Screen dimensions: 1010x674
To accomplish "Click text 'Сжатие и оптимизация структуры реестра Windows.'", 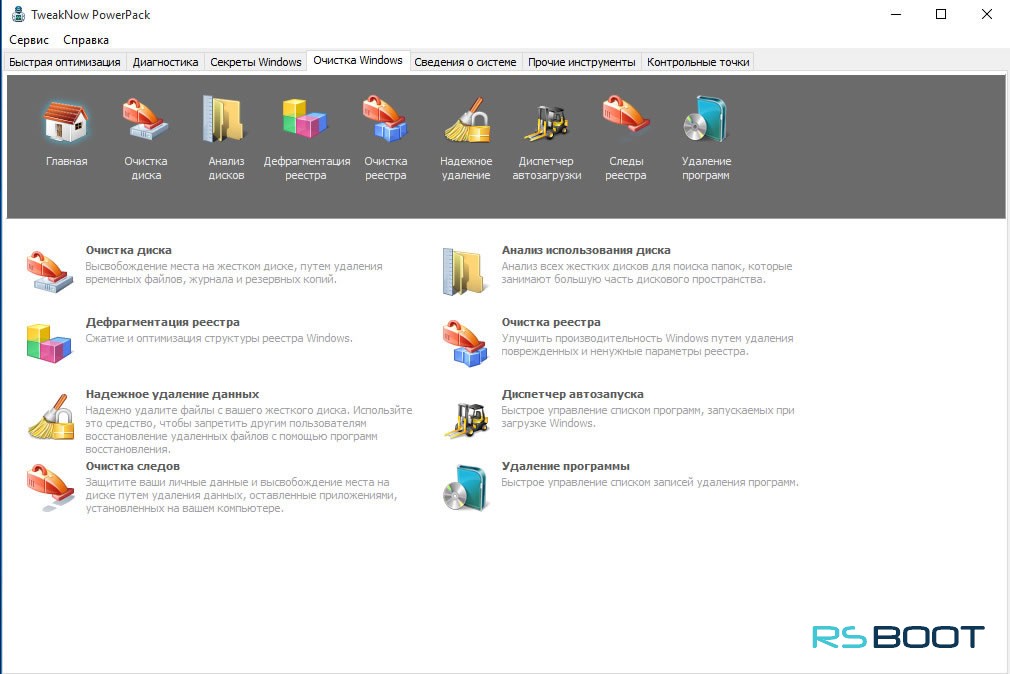I will [x=219, y=338].
